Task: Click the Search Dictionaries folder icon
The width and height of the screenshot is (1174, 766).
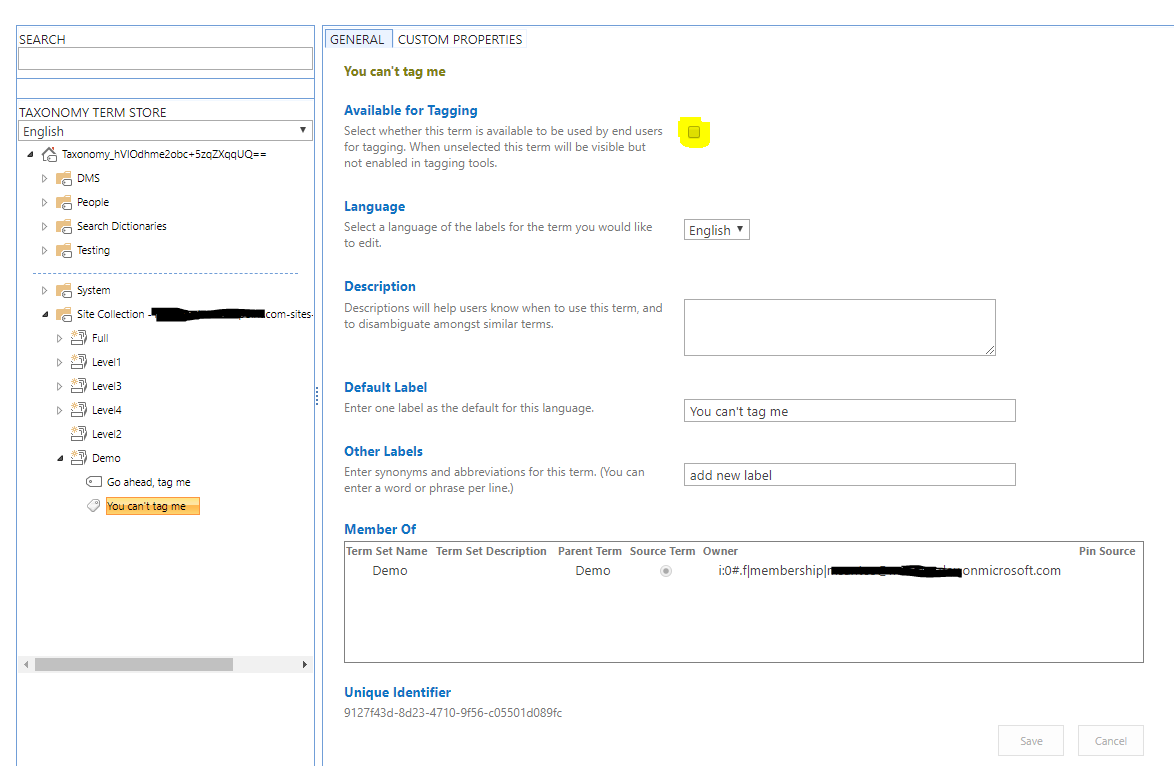Action: tap(64, 226)
